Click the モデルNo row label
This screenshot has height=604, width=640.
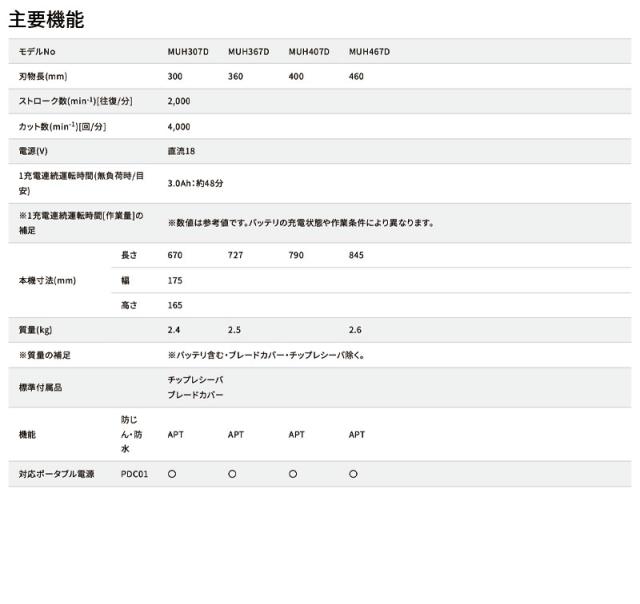tap(37, 52)
